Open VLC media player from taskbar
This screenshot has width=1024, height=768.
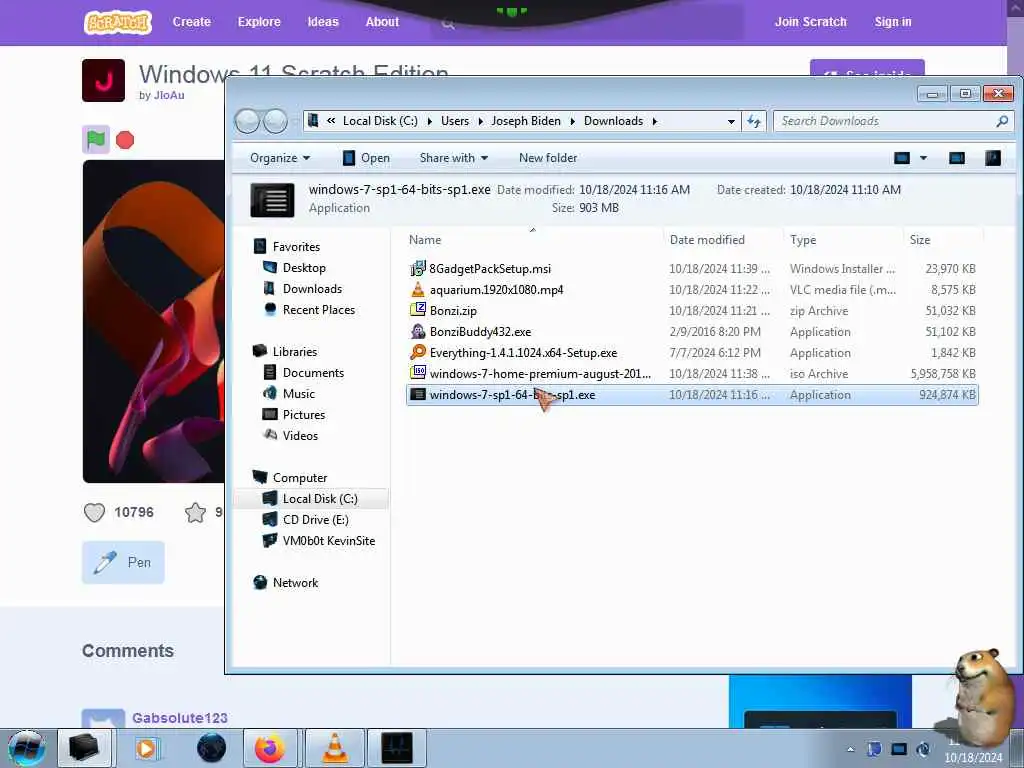(x=334, y=748)
